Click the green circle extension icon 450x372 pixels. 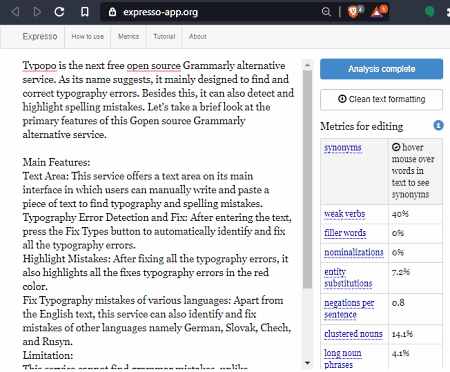[x=429, y=12]
